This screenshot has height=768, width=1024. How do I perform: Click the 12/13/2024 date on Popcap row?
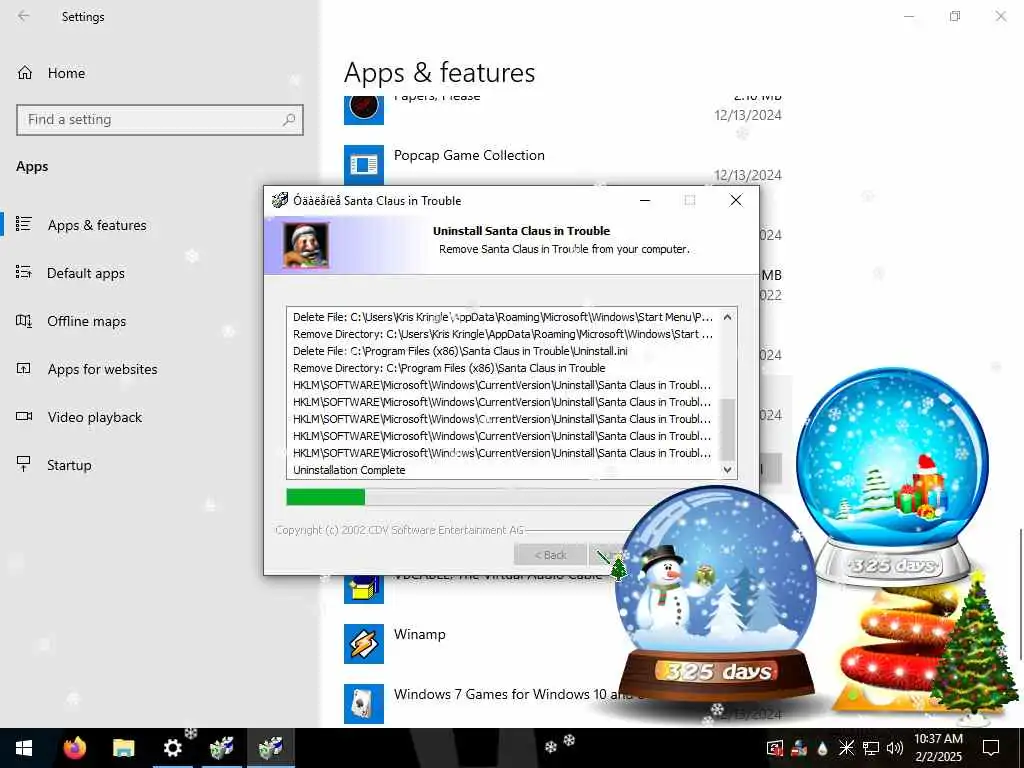(x=747, y=175)
